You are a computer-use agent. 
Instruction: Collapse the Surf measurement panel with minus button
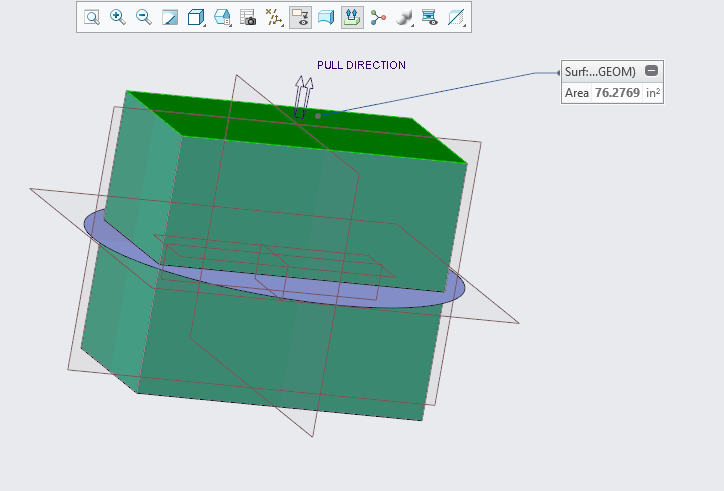coord(652,71)
